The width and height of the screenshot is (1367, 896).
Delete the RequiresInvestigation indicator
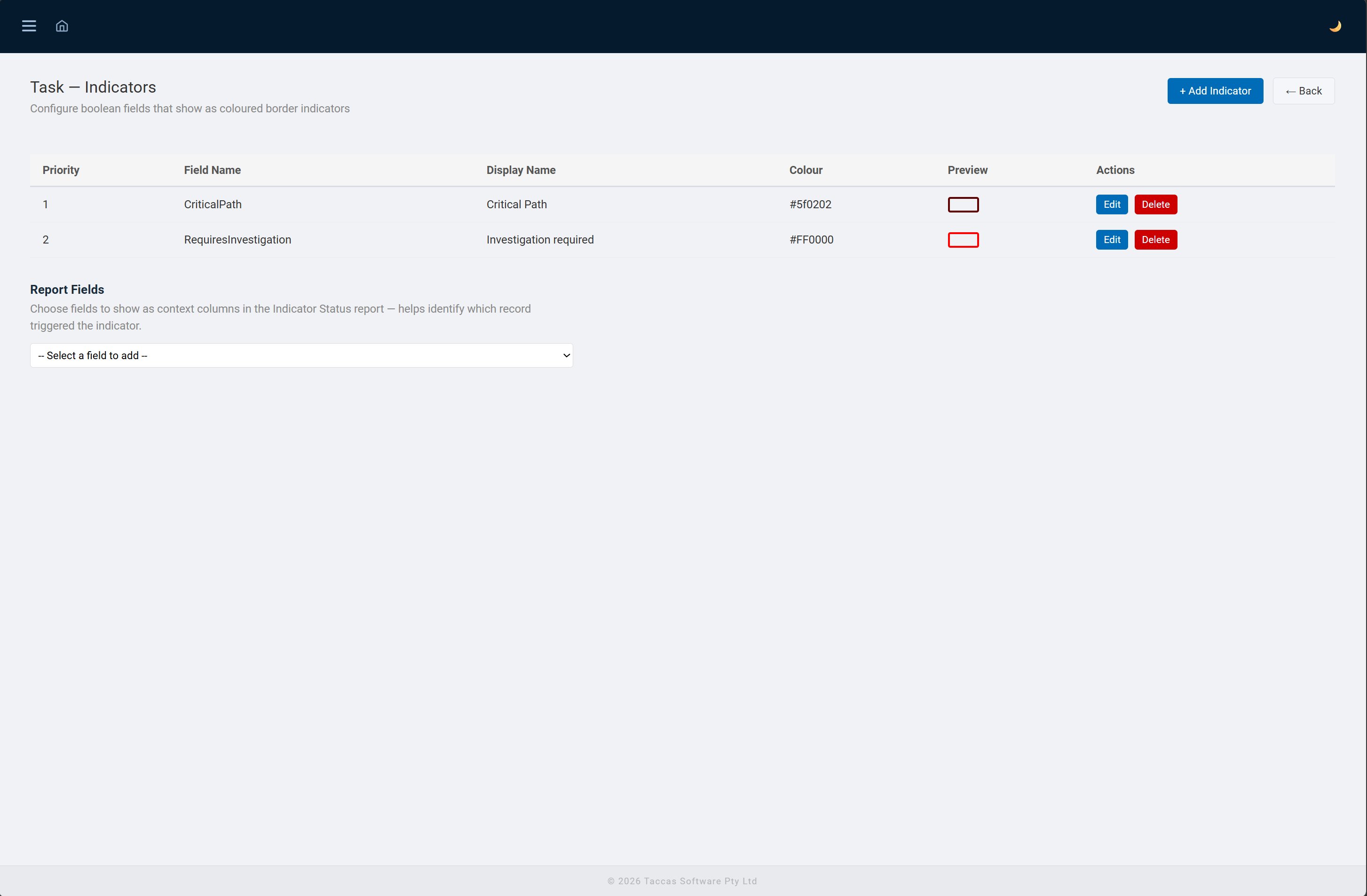[1155, 239]
